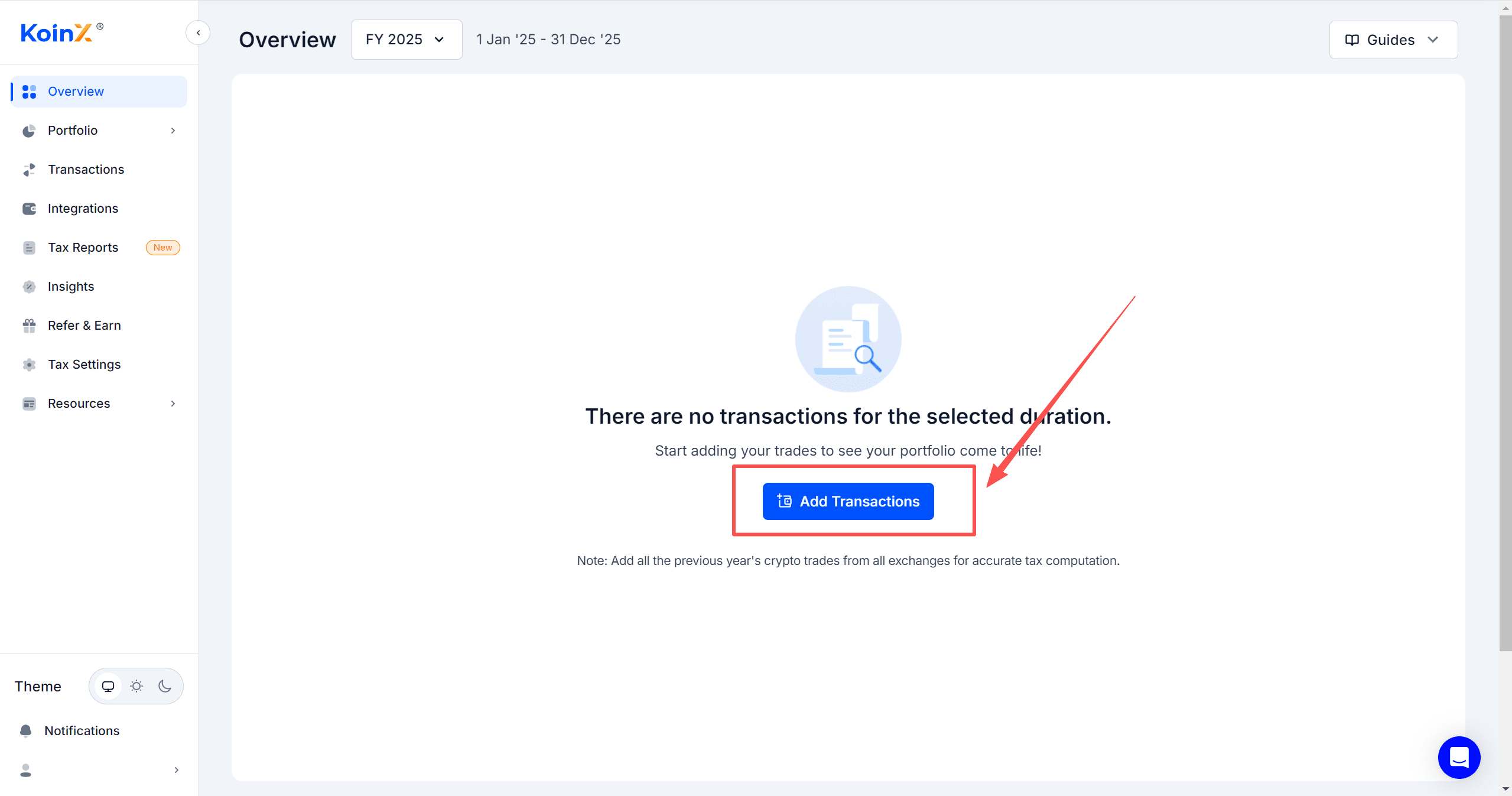Open the user profile row
Image resolution: width=1512 pixels, height=796 pixels.
pyautogui.click(x=99, y=769)
